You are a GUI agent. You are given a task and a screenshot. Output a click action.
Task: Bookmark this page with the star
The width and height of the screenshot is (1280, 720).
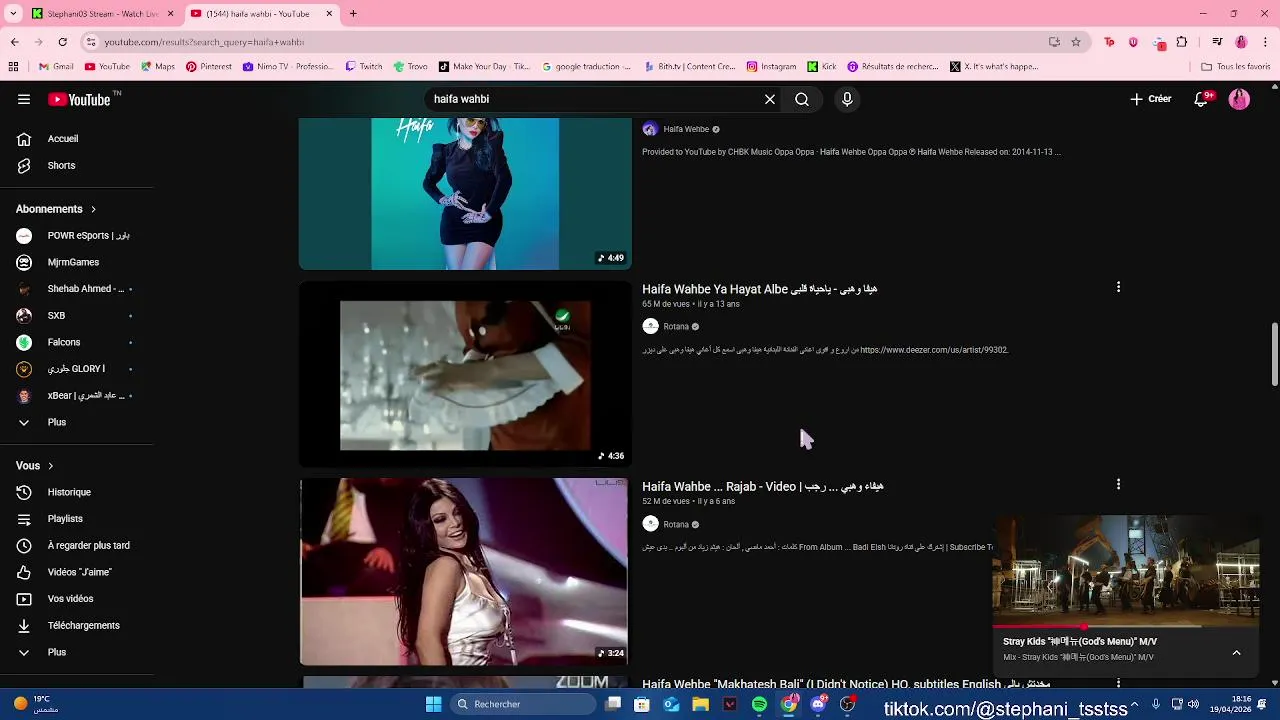pos(1076,42)
